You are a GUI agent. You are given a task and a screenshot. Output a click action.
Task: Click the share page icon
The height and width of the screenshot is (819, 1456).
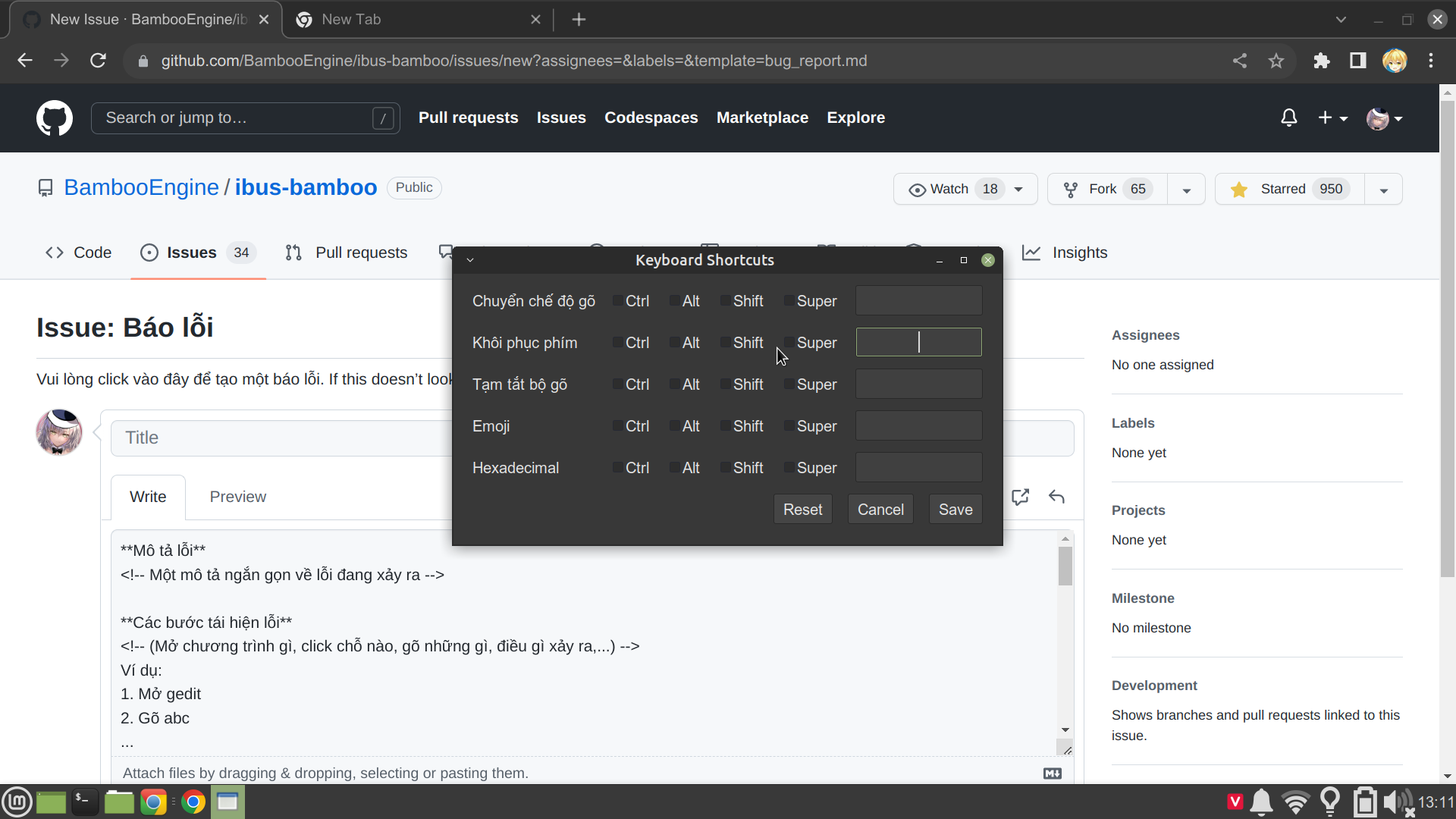point(1240,61)
